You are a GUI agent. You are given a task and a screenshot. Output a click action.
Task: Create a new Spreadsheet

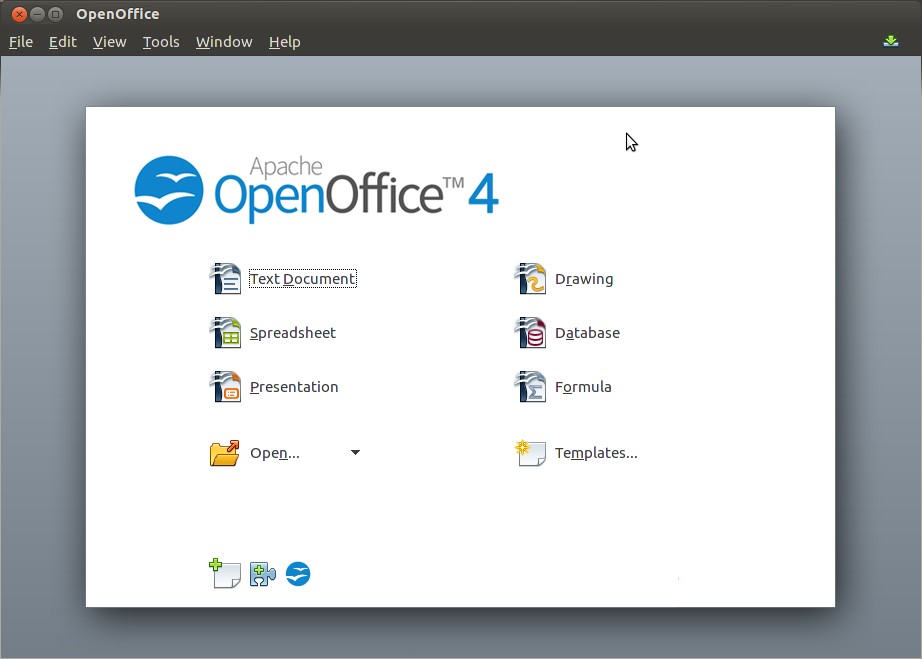tap(293, 333)
